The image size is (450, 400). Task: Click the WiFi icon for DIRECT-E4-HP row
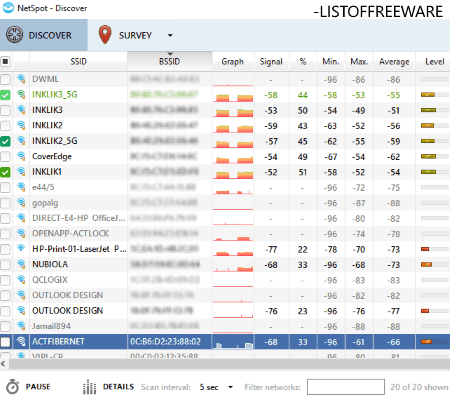[21, 218]
